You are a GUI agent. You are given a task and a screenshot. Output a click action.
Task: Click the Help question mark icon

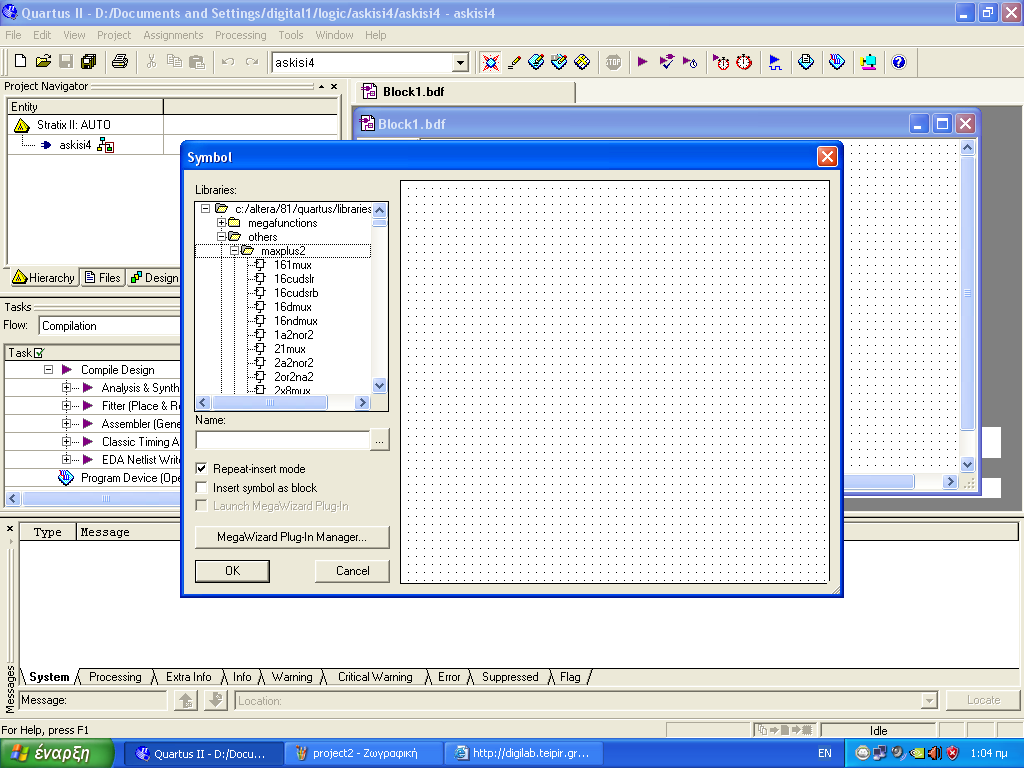tap(899, 62)
